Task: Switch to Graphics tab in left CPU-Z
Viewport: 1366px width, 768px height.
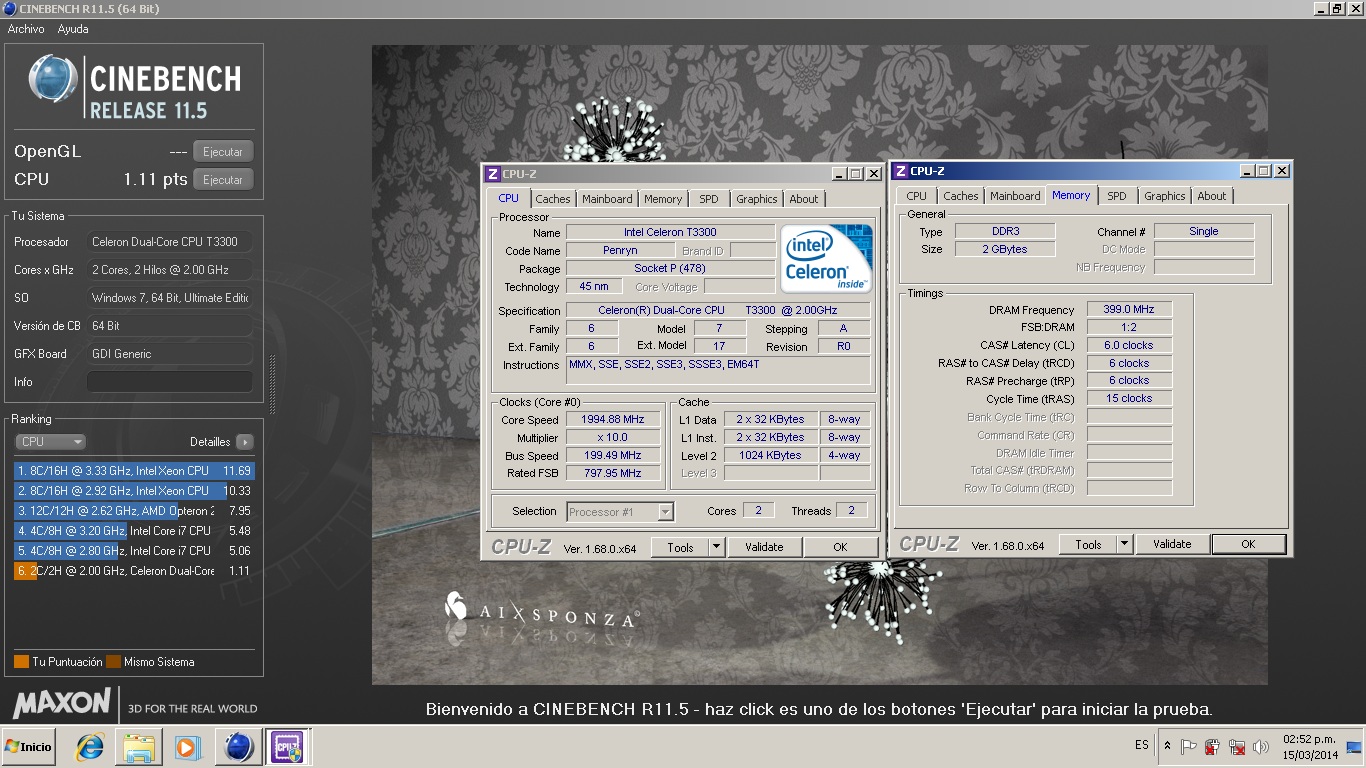Action: [757, 199]
